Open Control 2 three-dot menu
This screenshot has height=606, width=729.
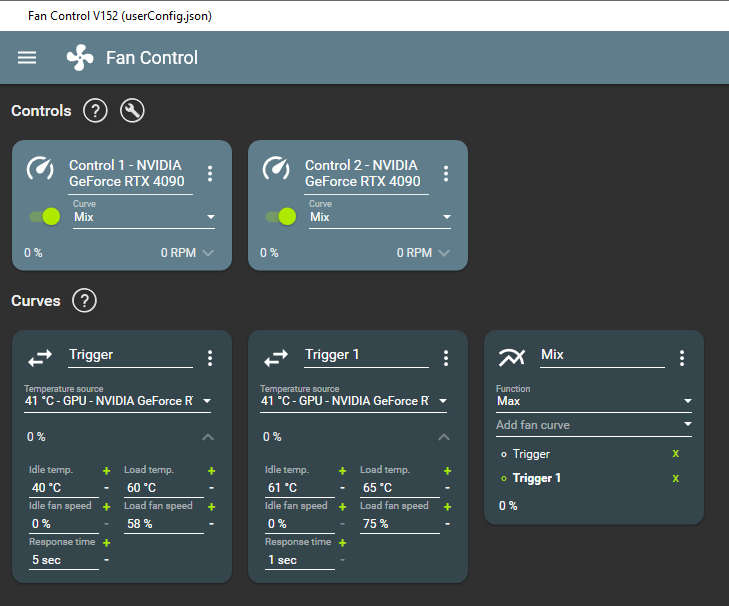tap(446, 173)
